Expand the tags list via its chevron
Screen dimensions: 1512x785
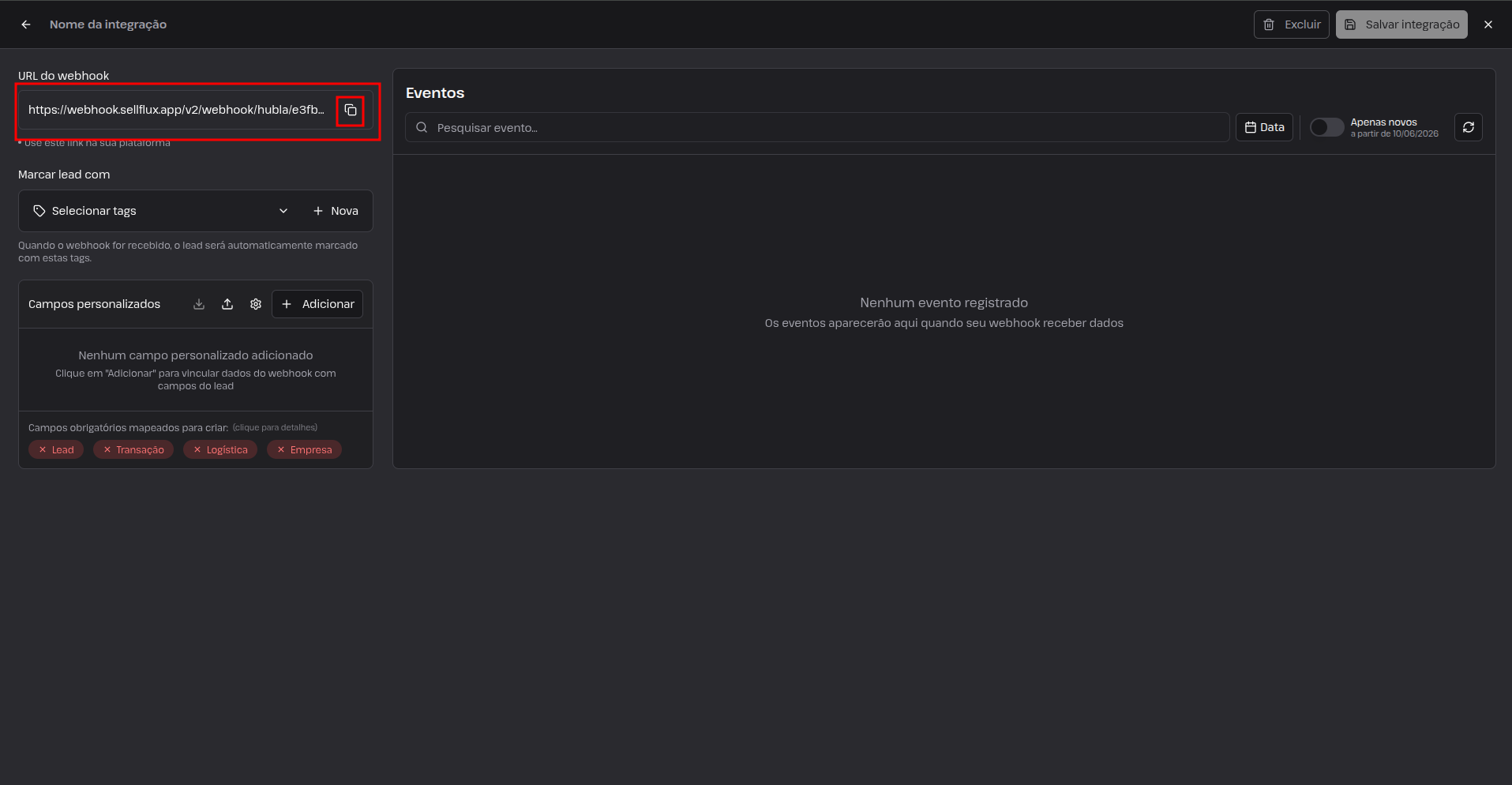[x=283, y=211]
